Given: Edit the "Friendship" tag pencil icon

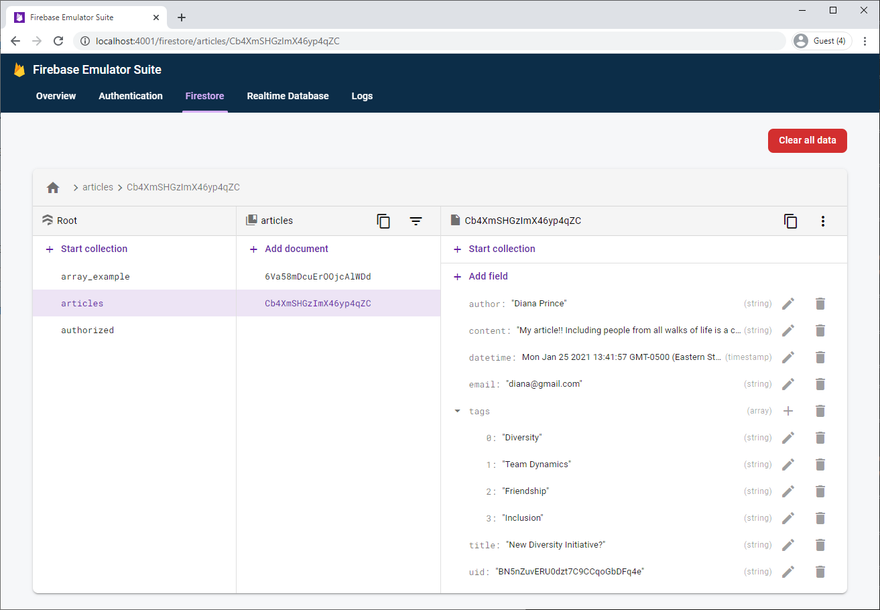Looking at the screenshot, I should [x=788, y=492].
